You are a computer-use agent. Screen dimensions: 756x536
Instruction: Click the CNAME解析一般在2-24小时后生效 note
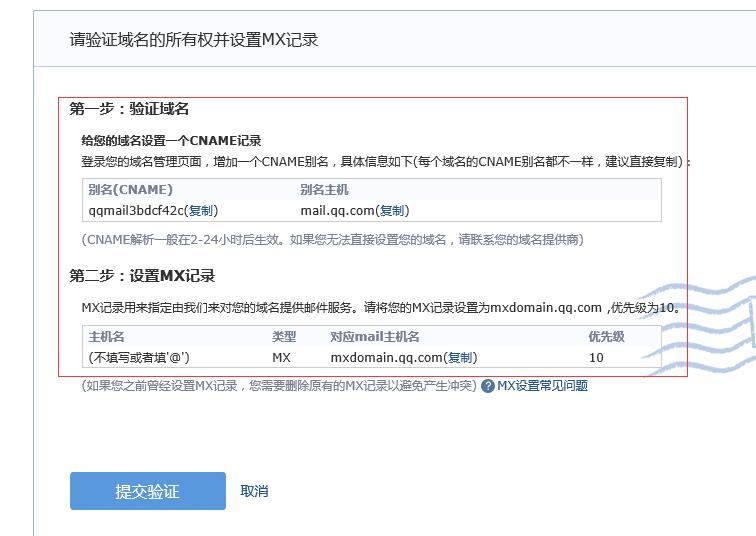pos(332,240)
